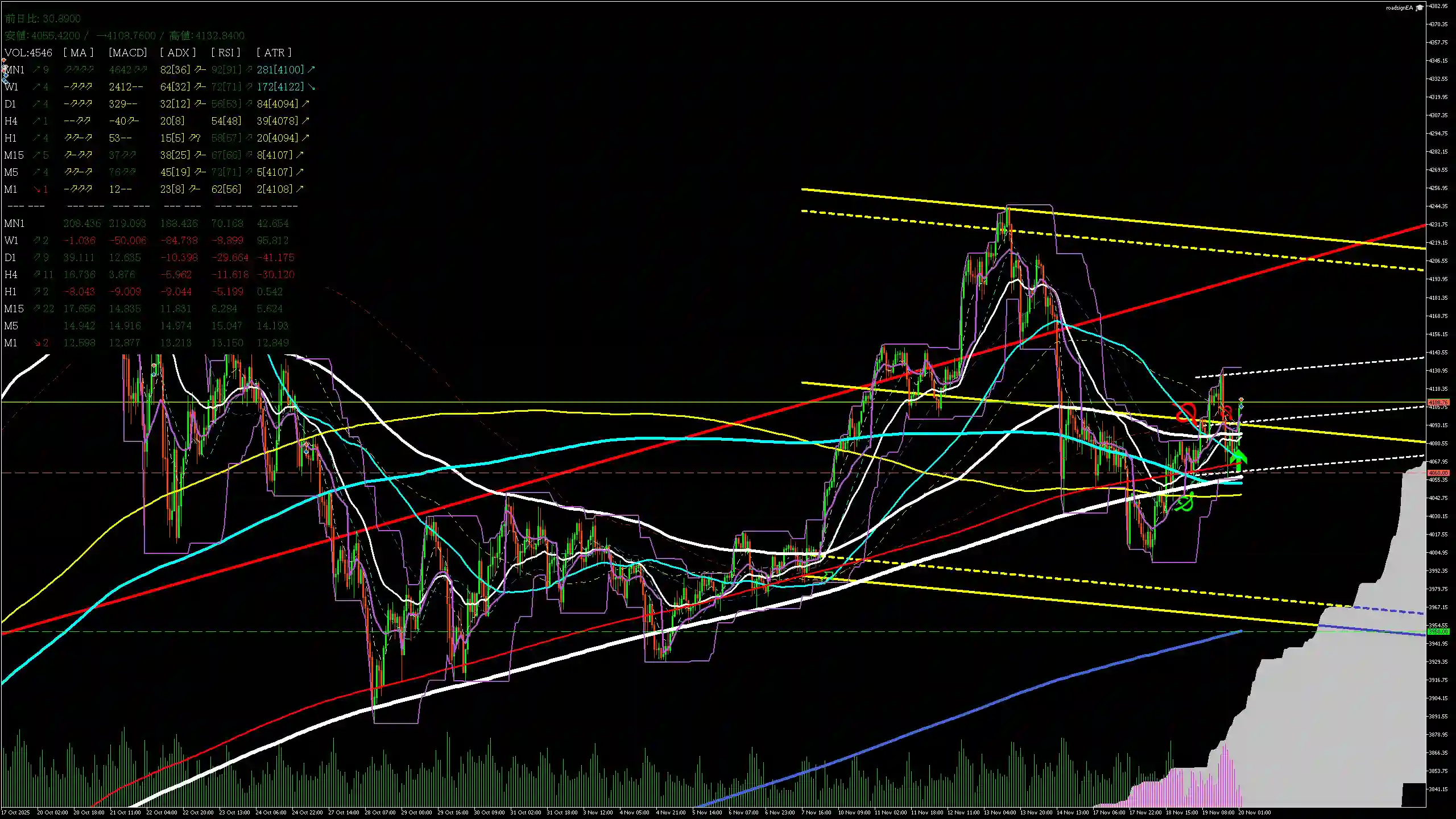Click the red 4060.00 price level label
Viewport: 1456px width, 819px height.
click(x=1438, y=473)
